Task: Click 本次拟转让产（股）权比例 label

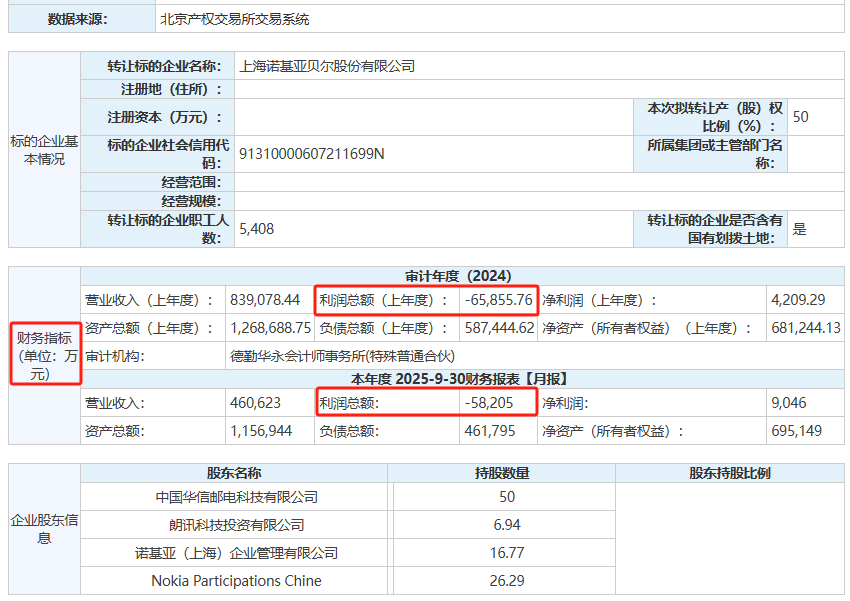Action: coord(715,117)
